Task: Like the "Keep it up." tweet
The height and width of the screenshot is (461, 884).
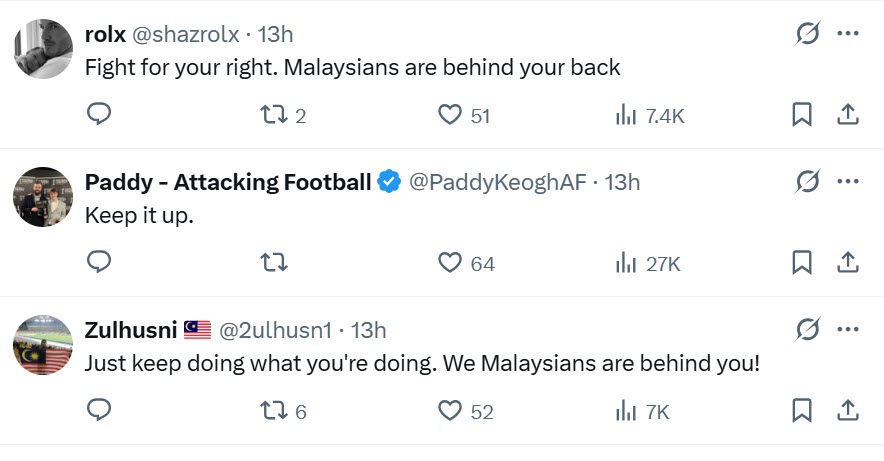Action: coord(450,263)
